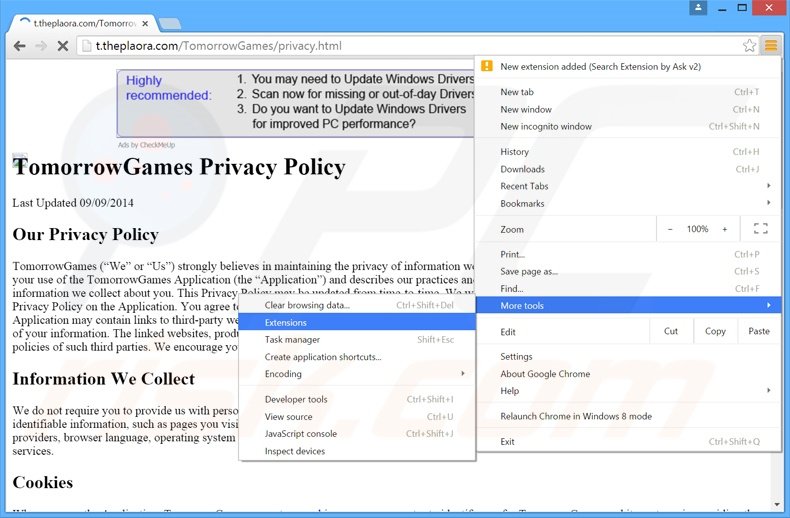The image size is (790, 518).
Task: Increase zoom with the plus button
Action: (725, 229)
